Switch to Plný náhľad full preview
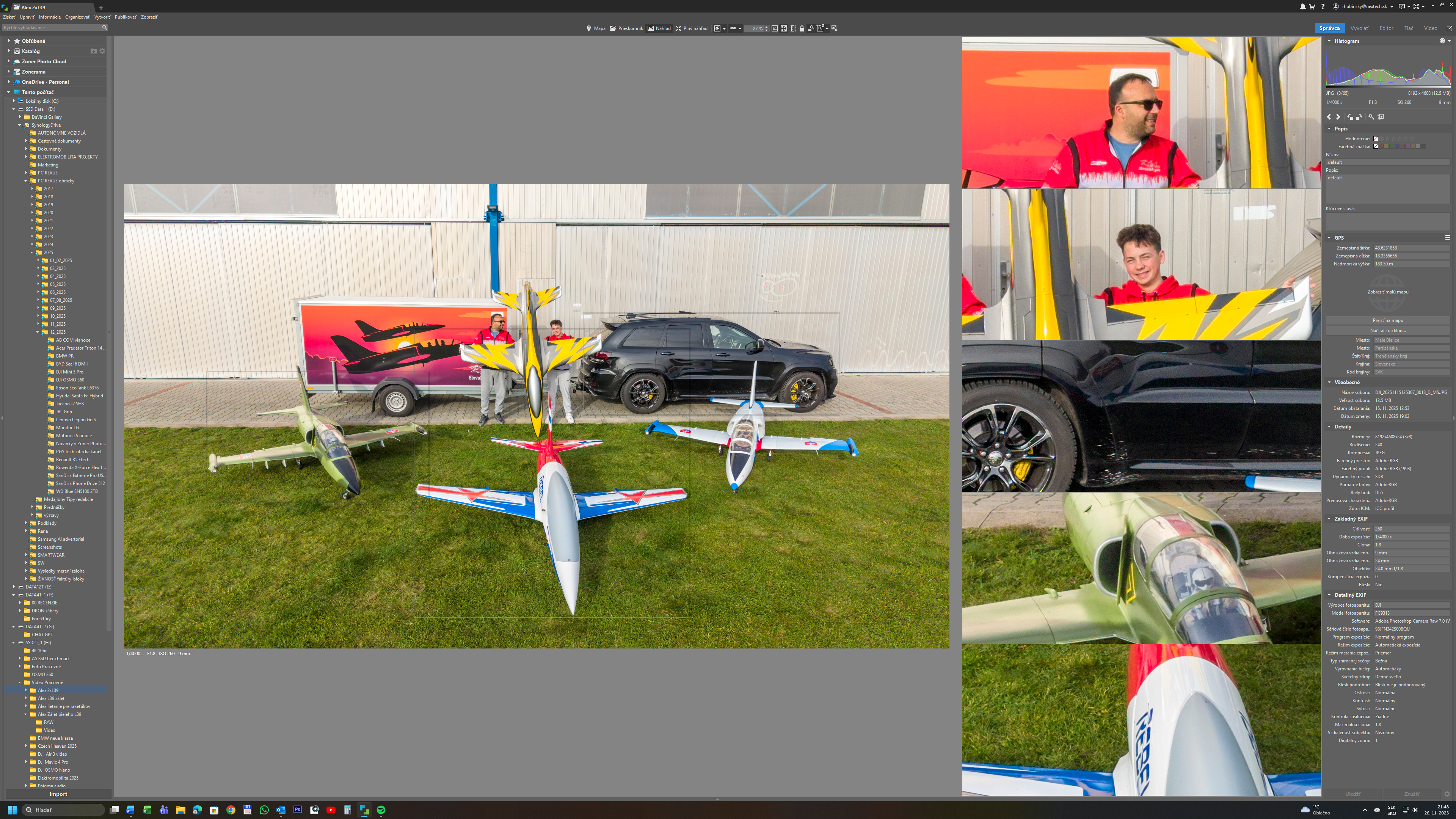This screenshot has height=819, width=1456. [x=691, y=28]
